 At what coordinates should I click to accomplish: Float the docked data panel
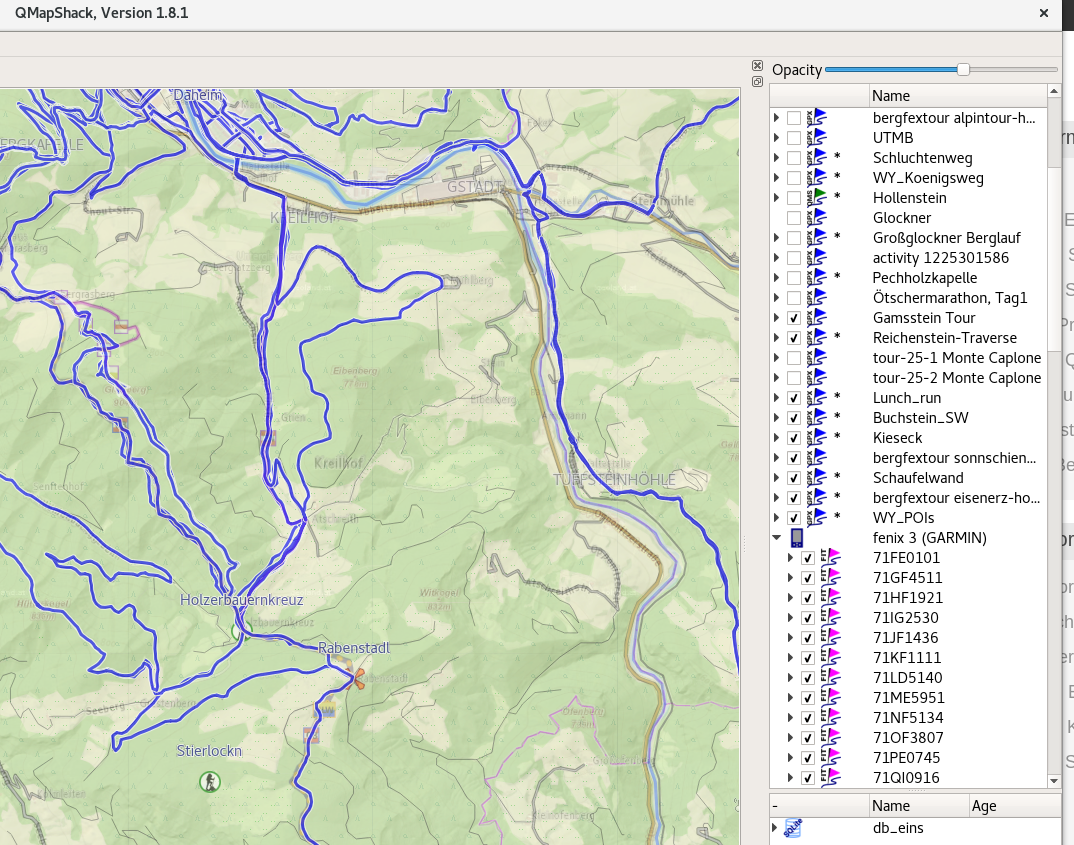pos(757,81)
